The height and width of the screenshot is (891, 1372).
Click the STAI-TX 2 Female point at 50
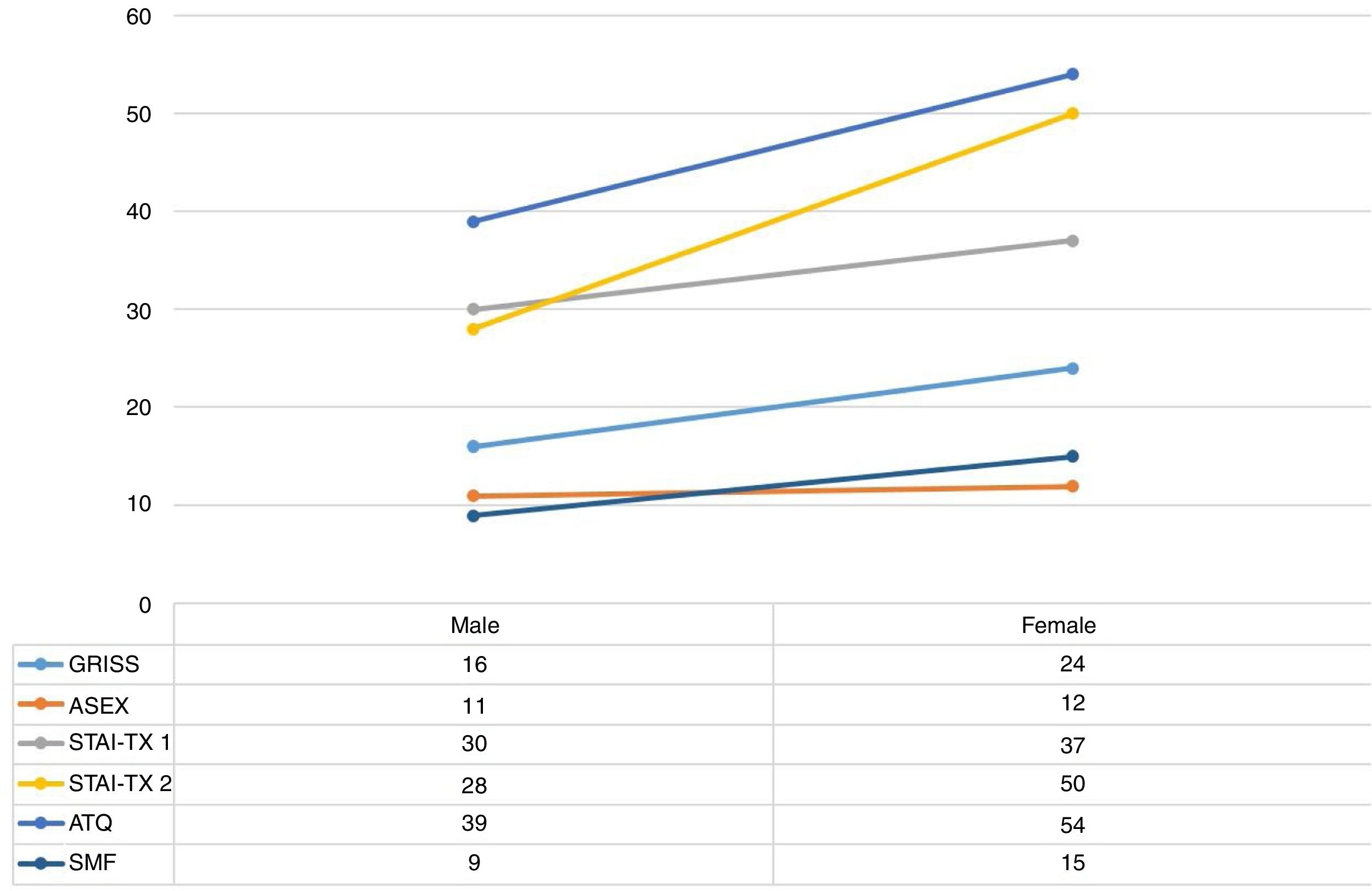point(1072,114)
